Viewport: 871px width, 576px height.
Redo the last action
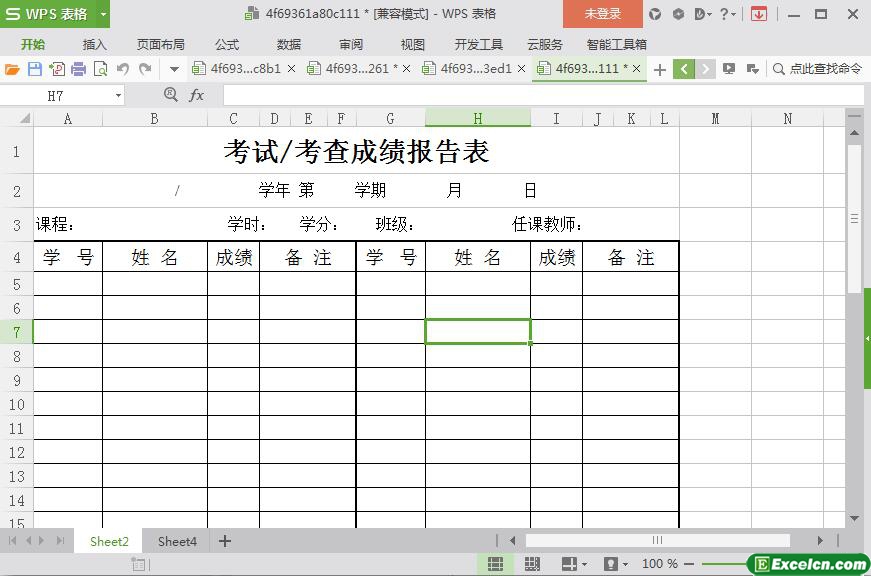(x=145, y=69)
